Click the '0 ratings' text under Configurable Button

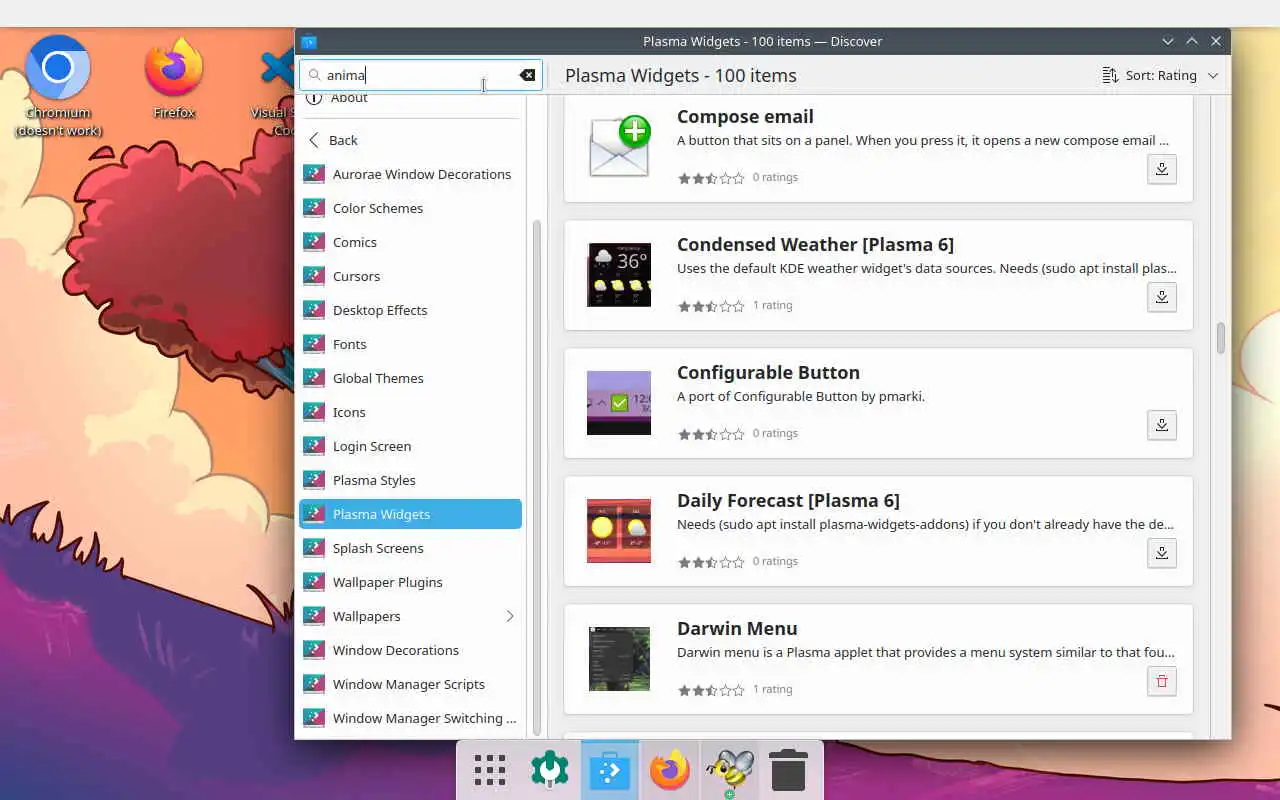click(775, 433)
